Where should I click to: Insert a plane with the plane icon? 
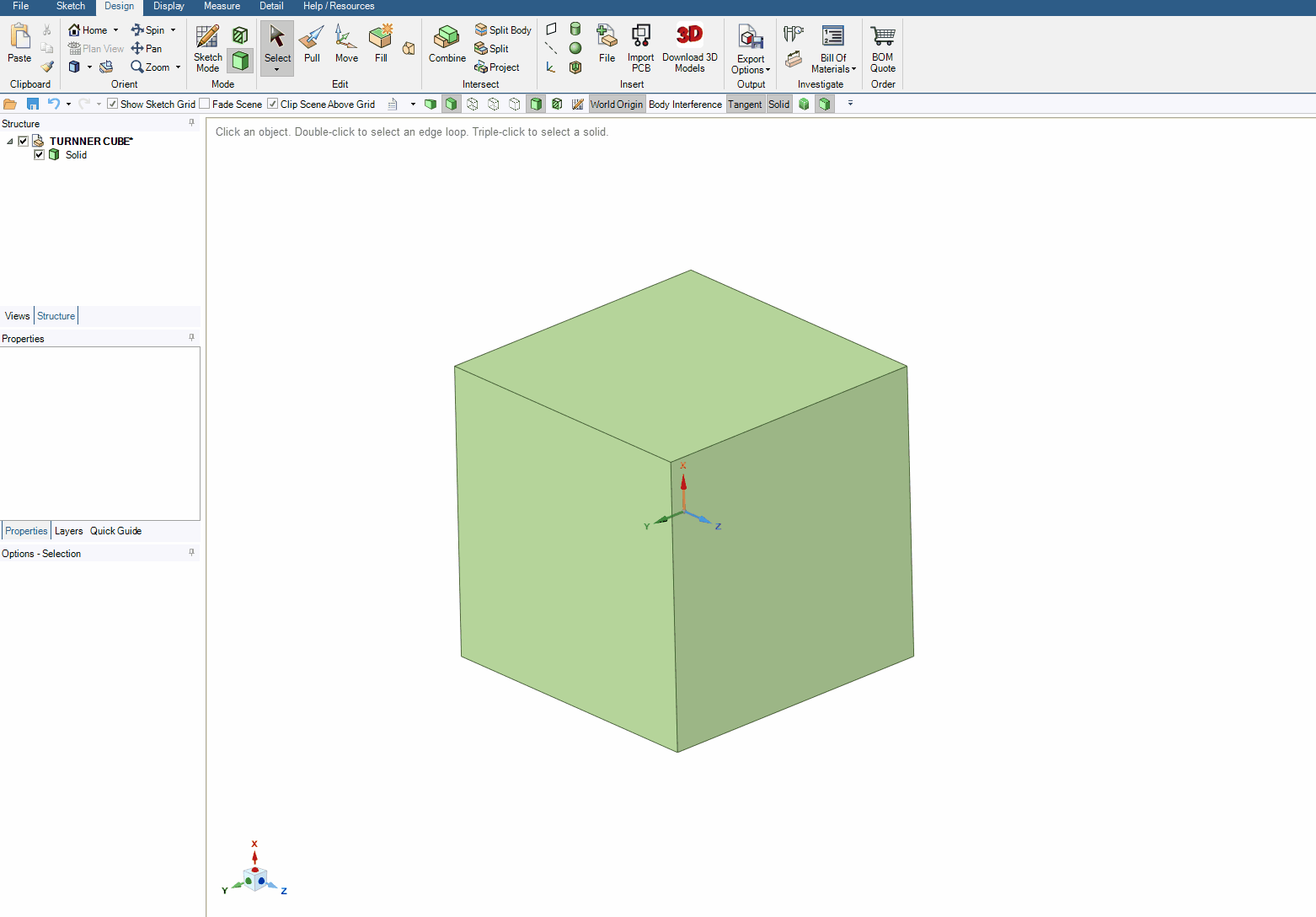[x=551, y=29]
